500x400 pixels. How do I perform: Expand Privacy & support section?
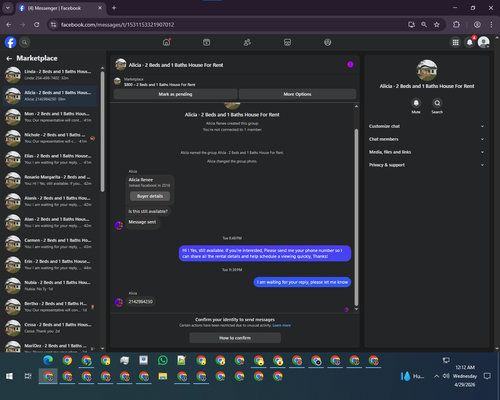(x=426, y=165)
